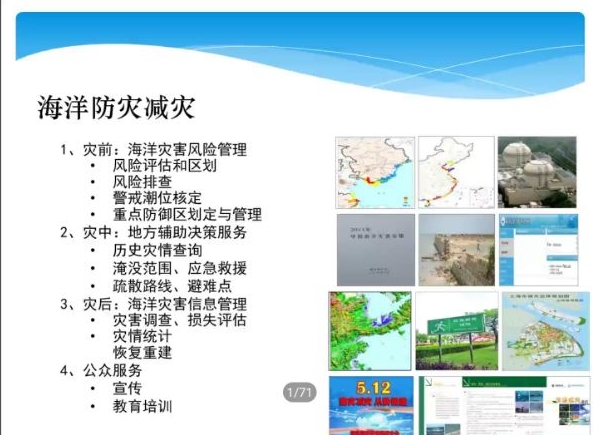Open the Shanghai city planning map thumbnail

point(546,331)
